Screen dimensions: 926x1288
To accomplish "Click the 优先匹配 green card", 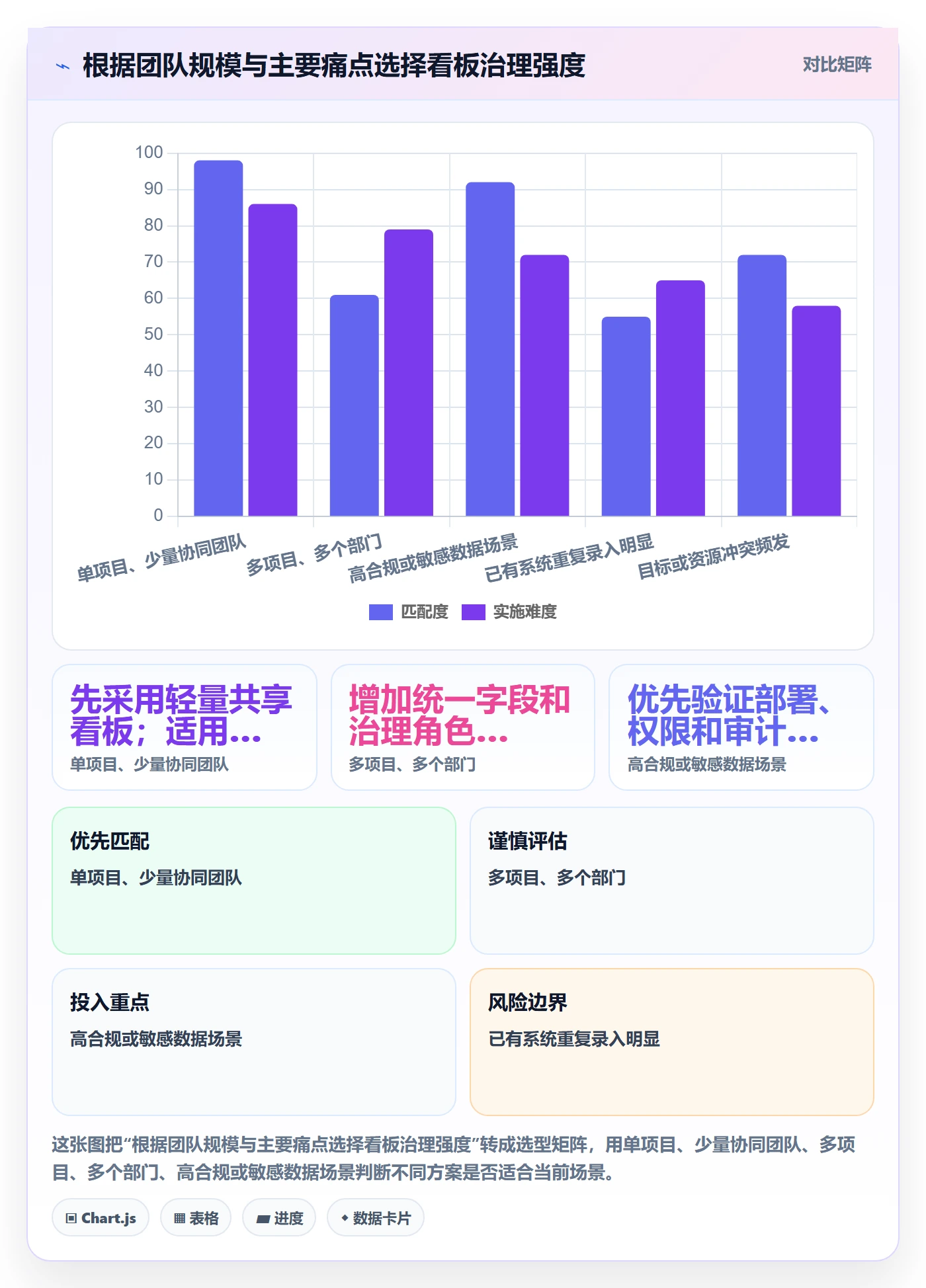I will click(x=254, y=881).
